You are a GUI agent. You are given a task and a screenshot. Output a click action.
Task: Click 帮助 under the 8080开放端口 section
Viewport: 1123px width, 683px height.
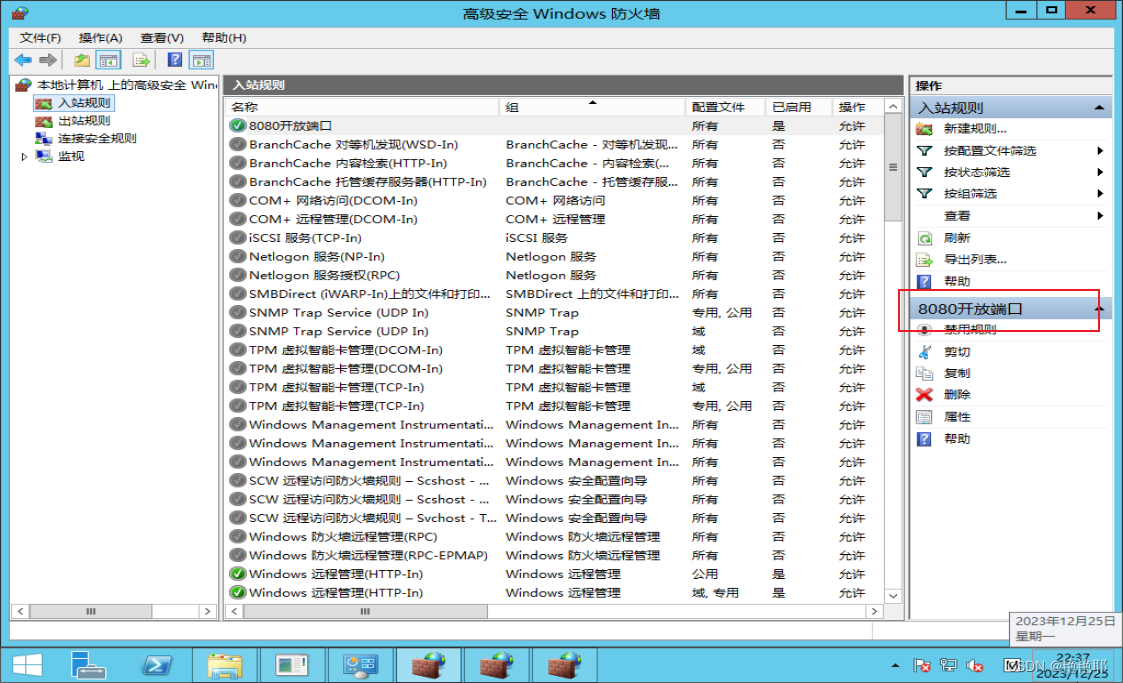957,439
